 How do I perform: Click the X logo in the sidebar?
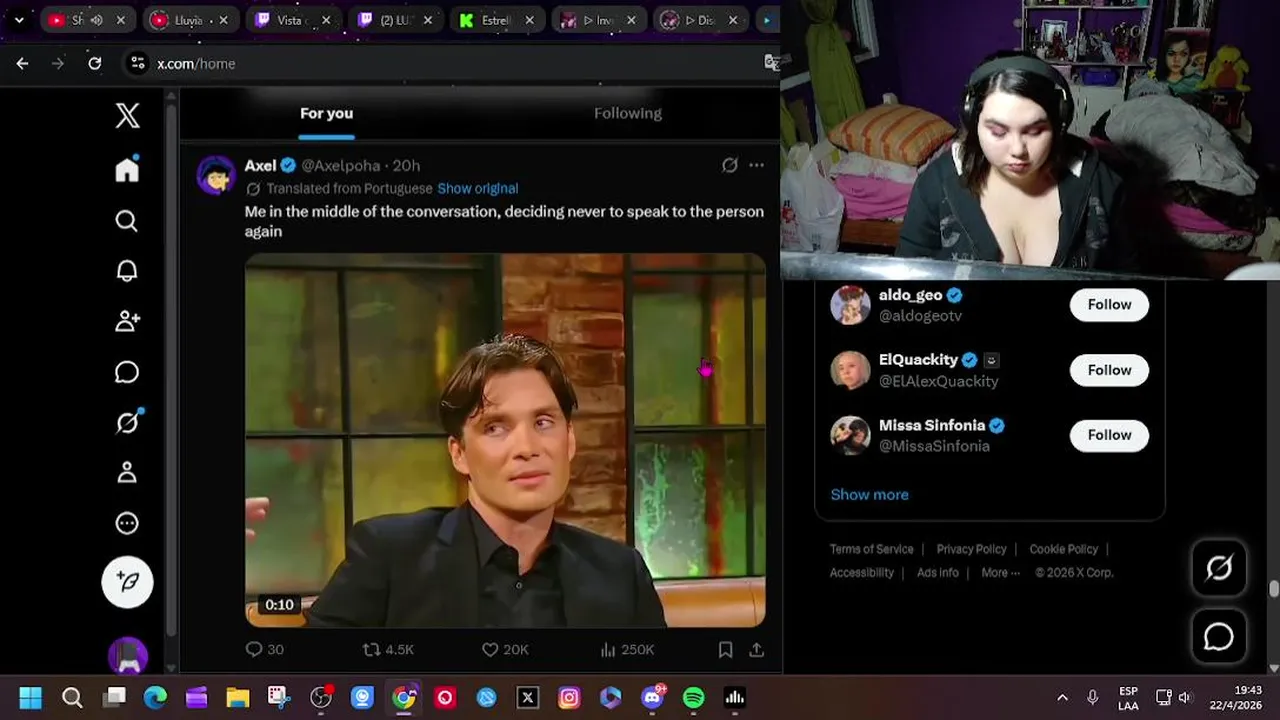click(x=127, y=115)
